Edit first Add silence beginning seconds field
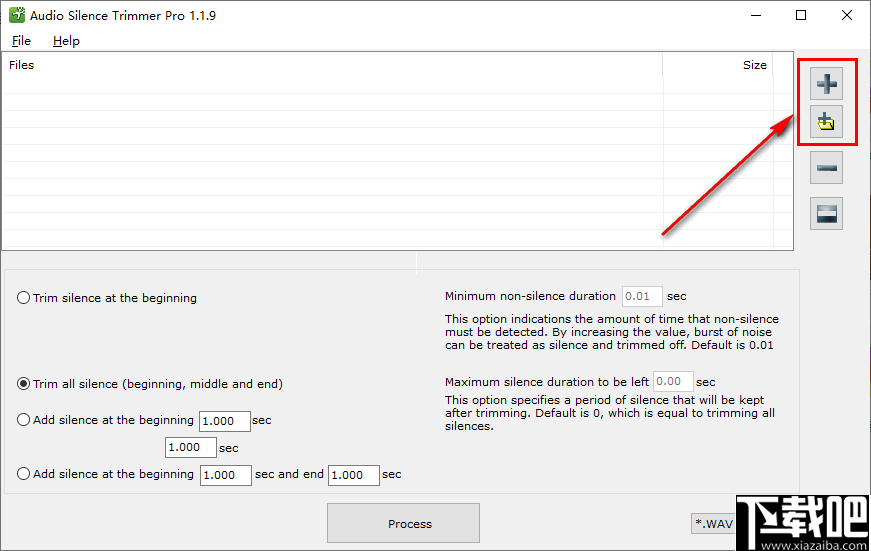The width and height of the screenshot is (871, 551). tap(225, 421)
